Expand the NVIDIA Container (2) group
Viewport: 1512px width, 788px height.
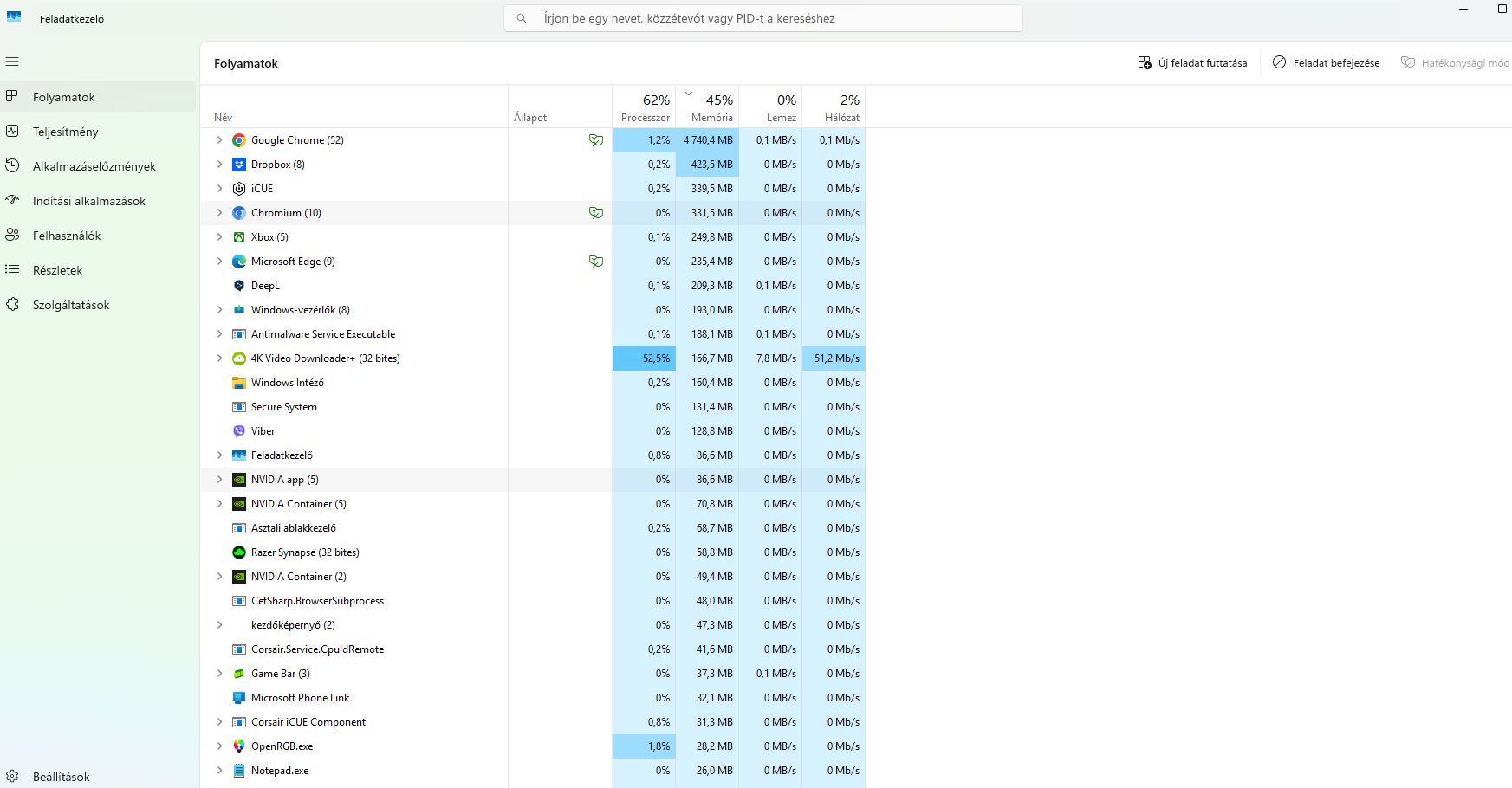click(219, 577)
